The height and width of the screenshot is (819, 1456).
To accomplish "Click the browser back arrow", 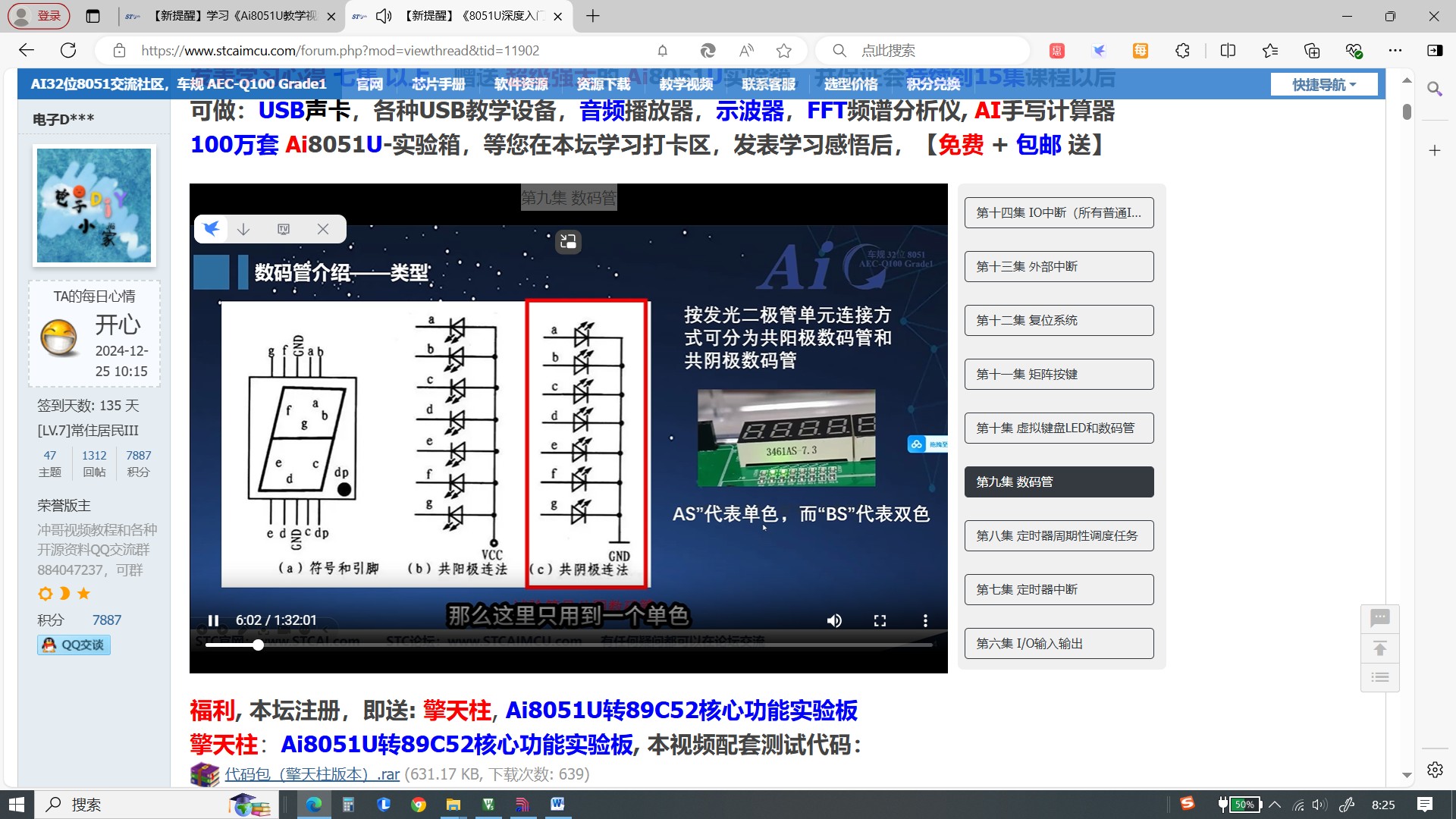I will coord(27,51).
